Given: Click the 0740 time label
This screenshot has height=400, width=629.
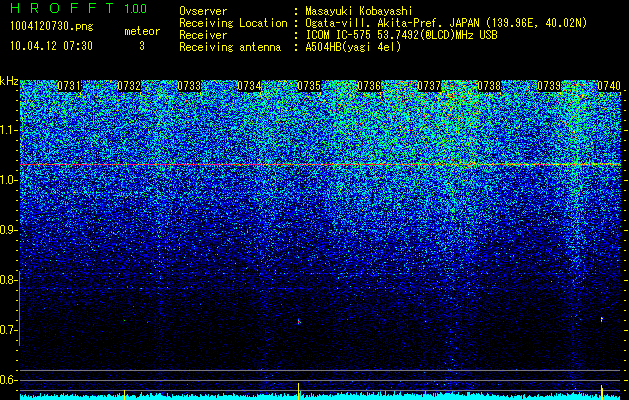Looking at the screenshot, I should (609, 86).
